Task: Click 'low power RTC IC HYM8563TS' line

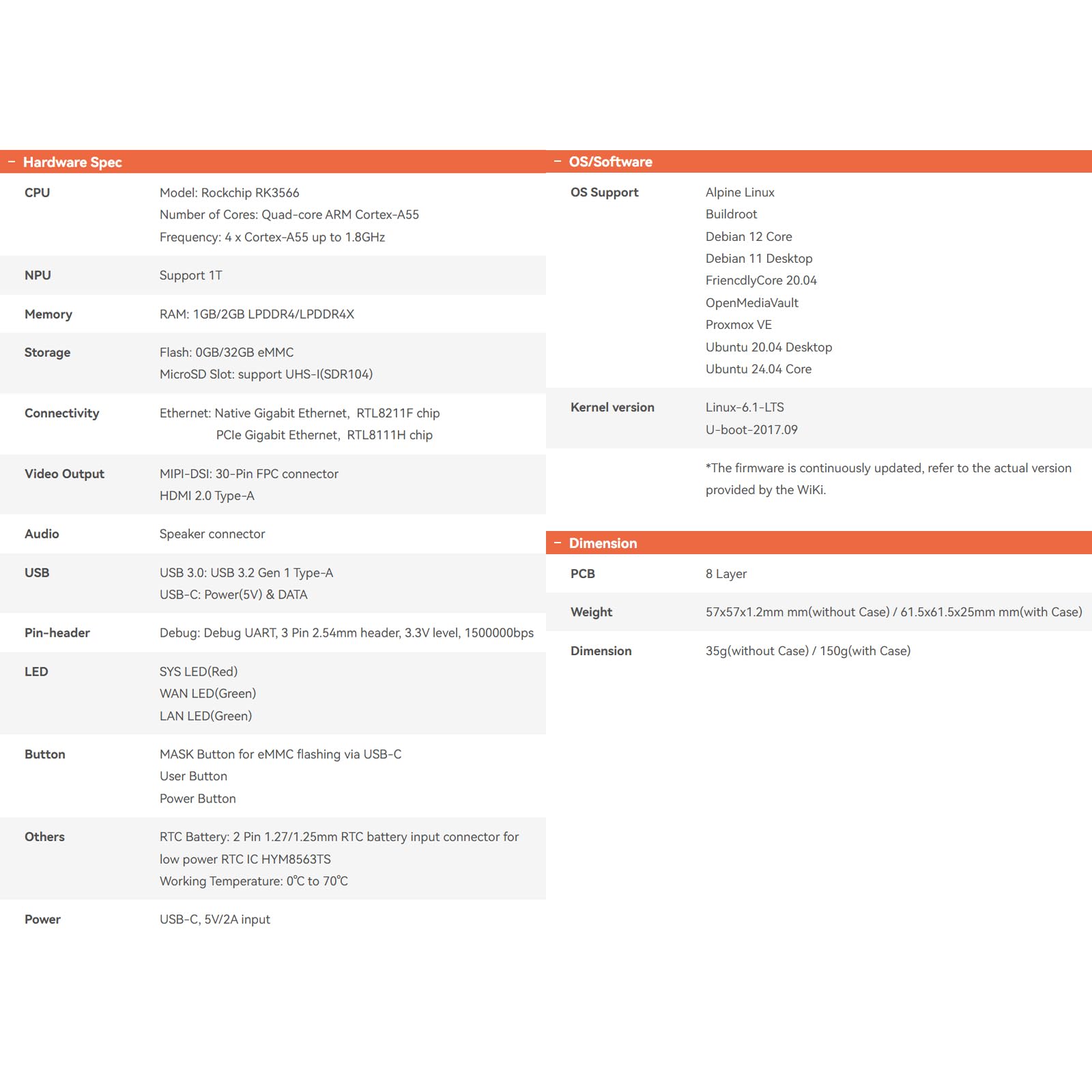Action: tap(246, 859)
